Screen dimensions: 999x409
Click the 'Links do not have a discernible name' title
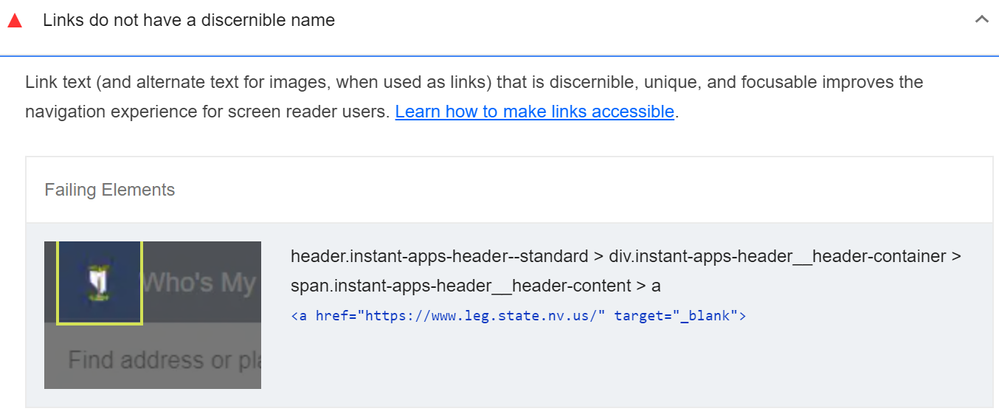[189, 20]
